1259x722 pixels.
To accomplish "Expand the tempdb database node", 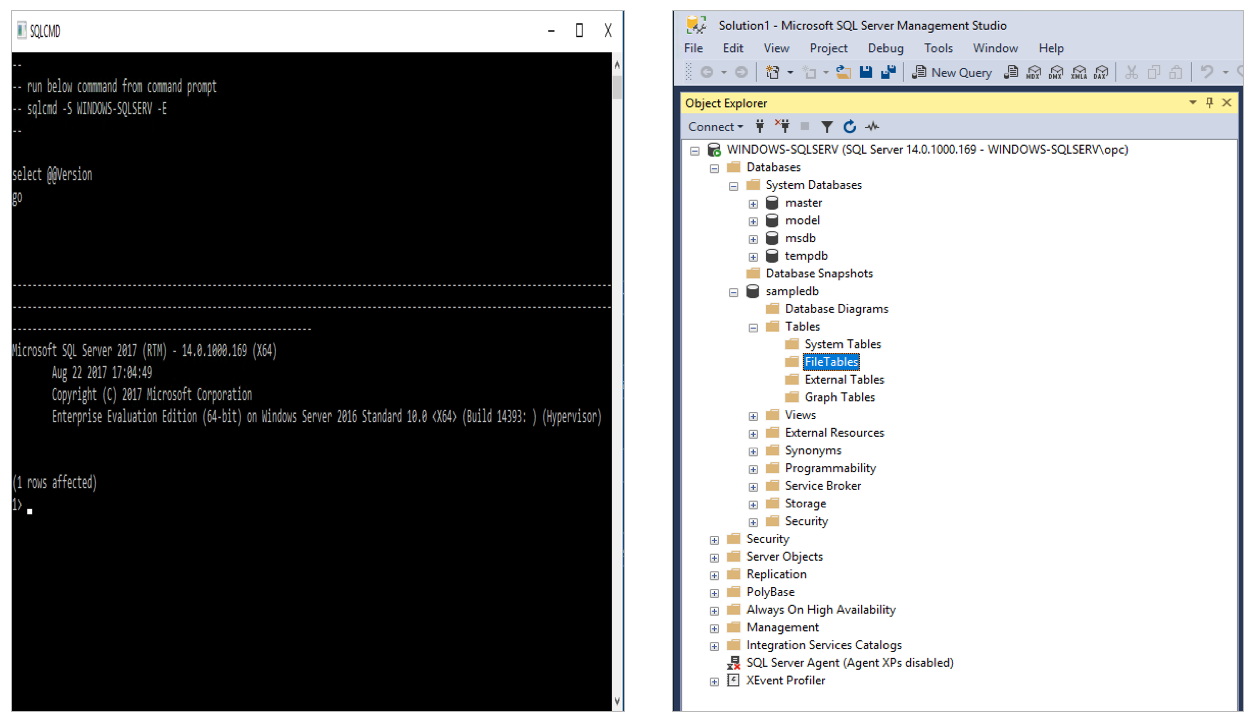I will pyautogui.click(x=753, y=257).
